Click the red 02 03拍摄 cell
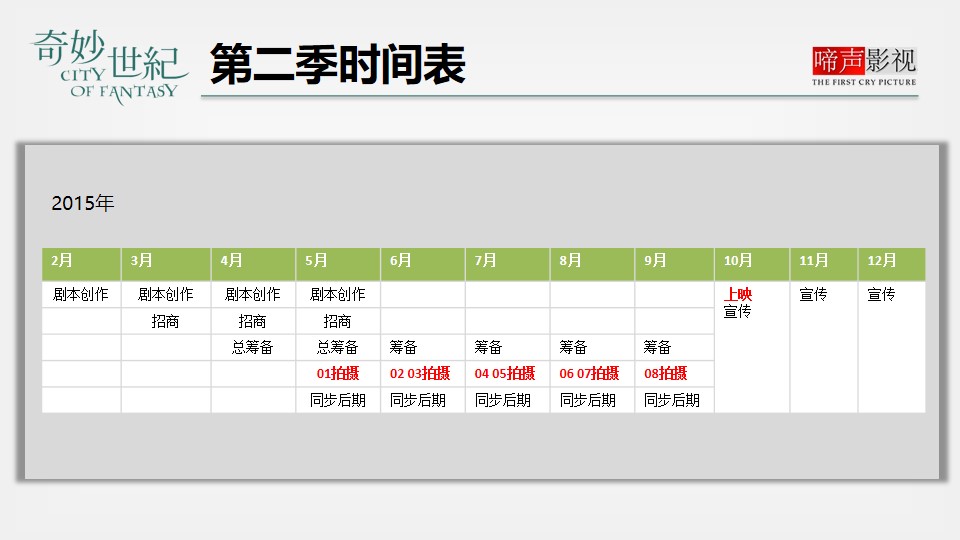This screenshot has width=960, height=540. (422, 373)
